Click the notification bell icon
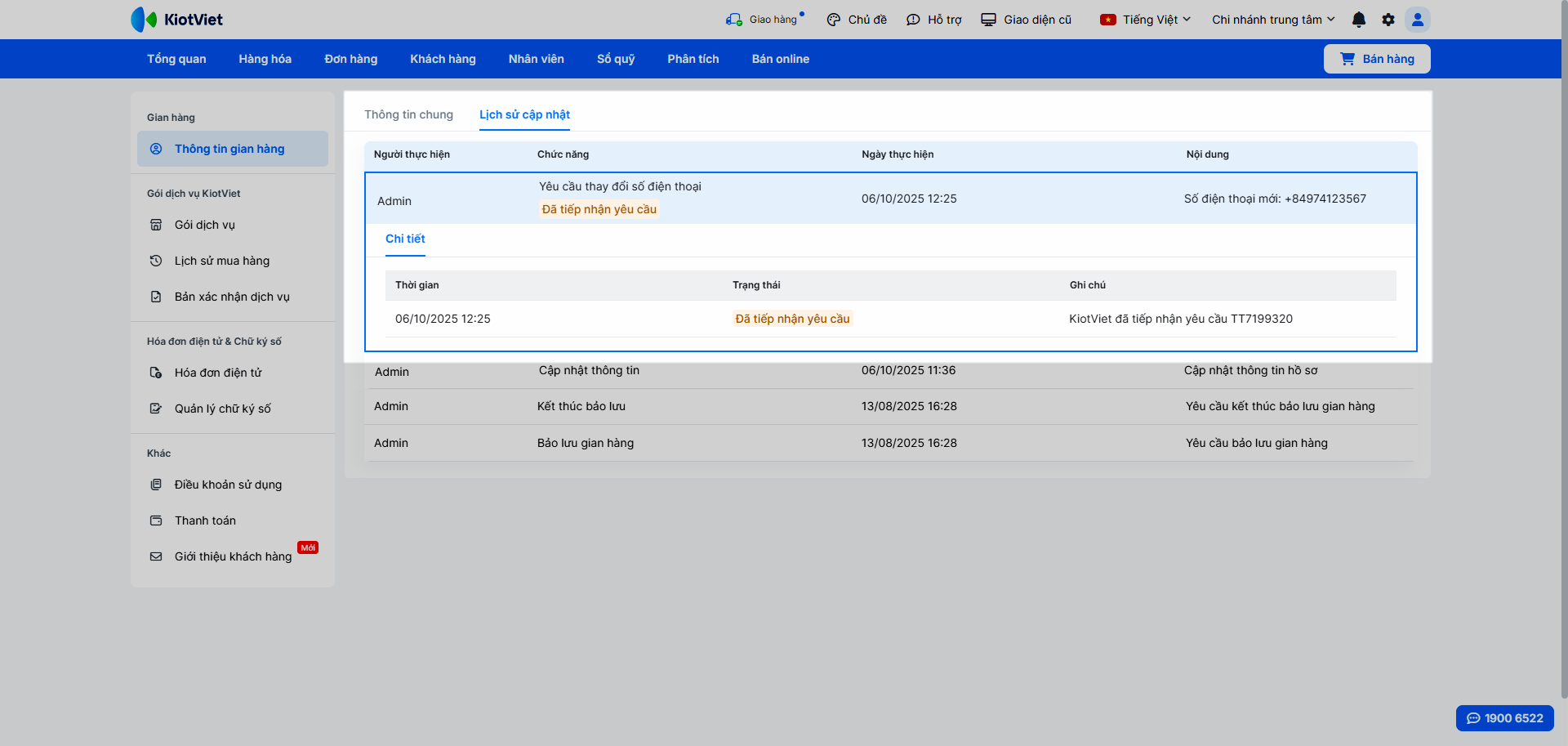Image resolution: width=1568 pixels, height=746 pixels. [1358, 20]
